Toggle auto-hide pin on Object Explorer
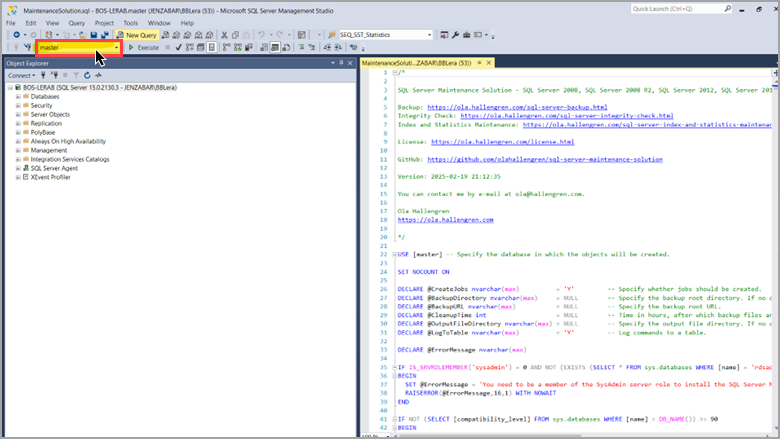The height and width of the screenshot is (439, 780). point(341,63)
